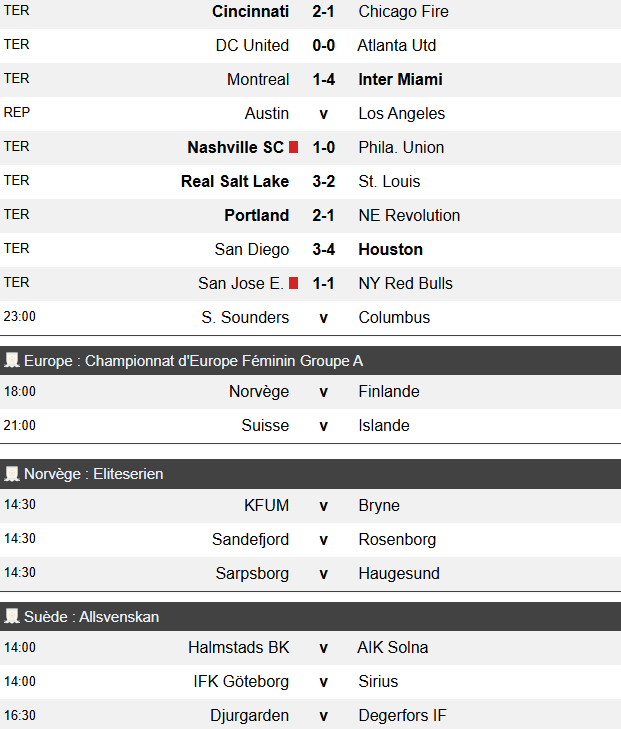Open the Norvège : Eliteserien league header
This screenshot has width=621, height=729.
pyautogui.click(x=93, y=474)
